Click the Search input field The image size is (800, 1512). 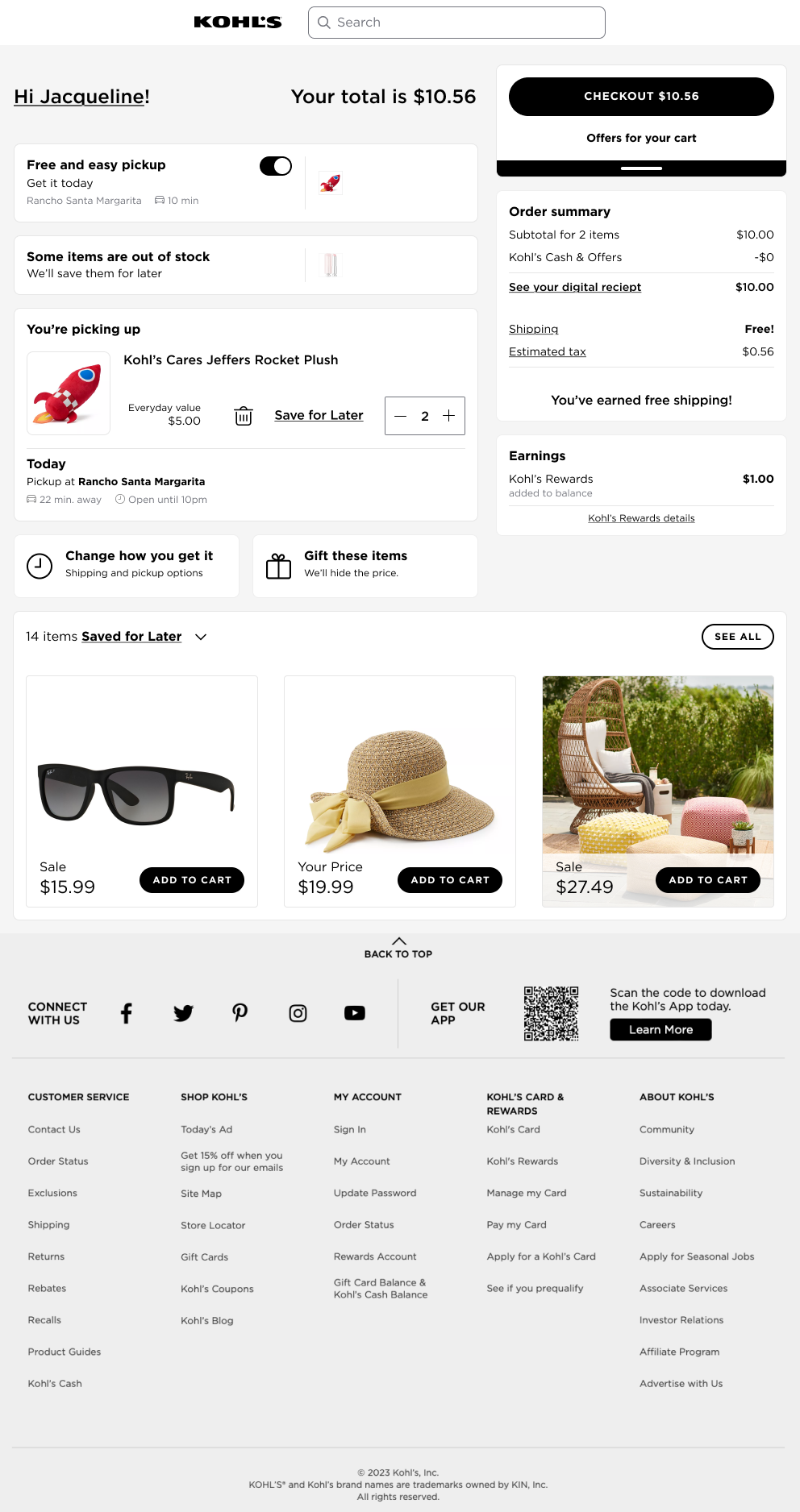pos(456,23)
